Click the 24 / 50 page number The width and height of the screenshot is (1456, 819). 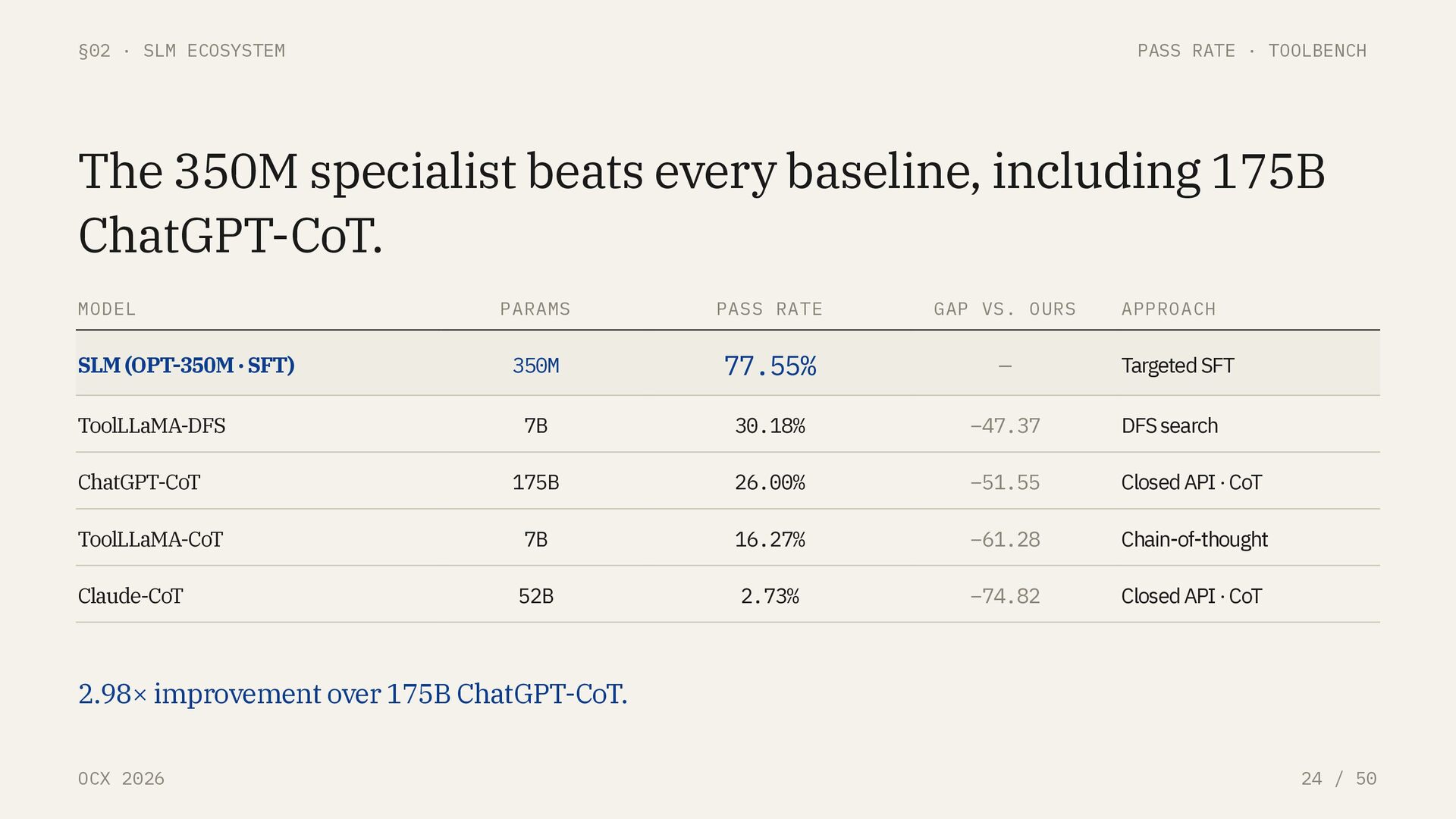1338,779
